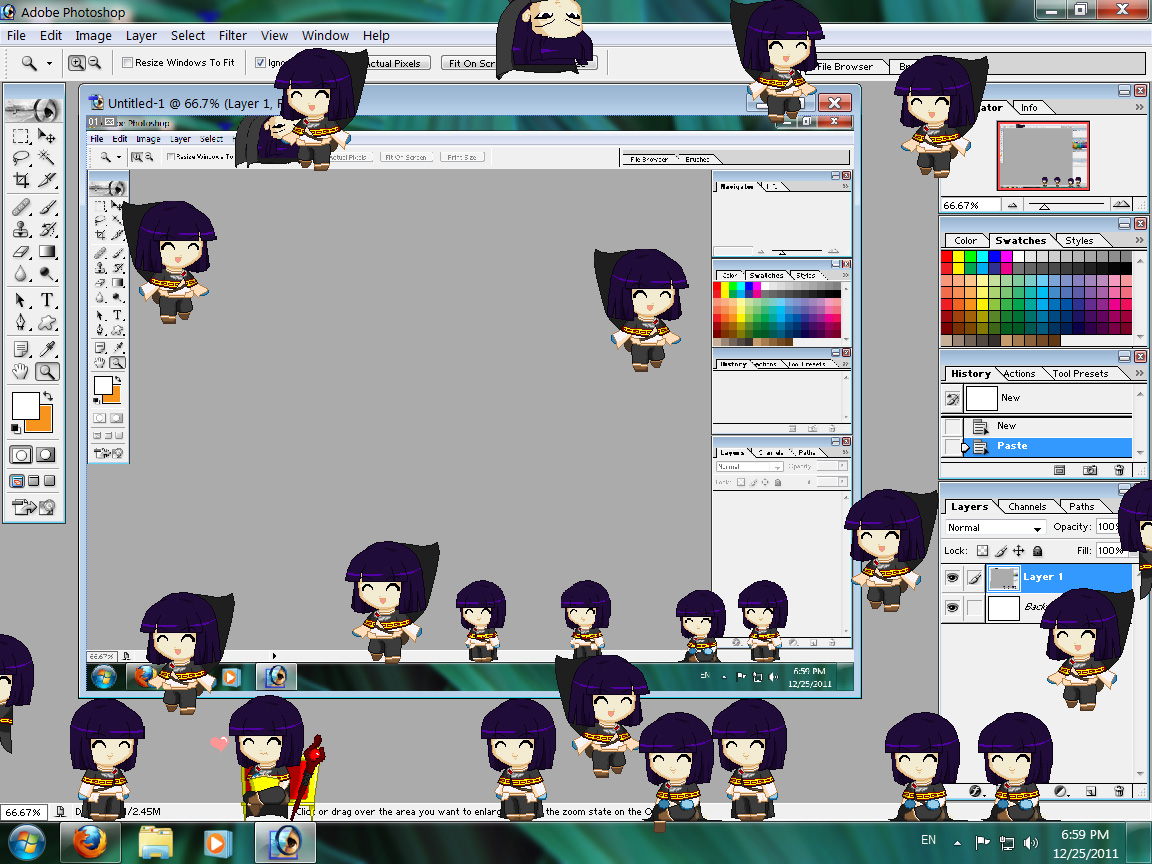
Task: Open the Swatches panel options menu arrow
Action: click(1140, 240)
